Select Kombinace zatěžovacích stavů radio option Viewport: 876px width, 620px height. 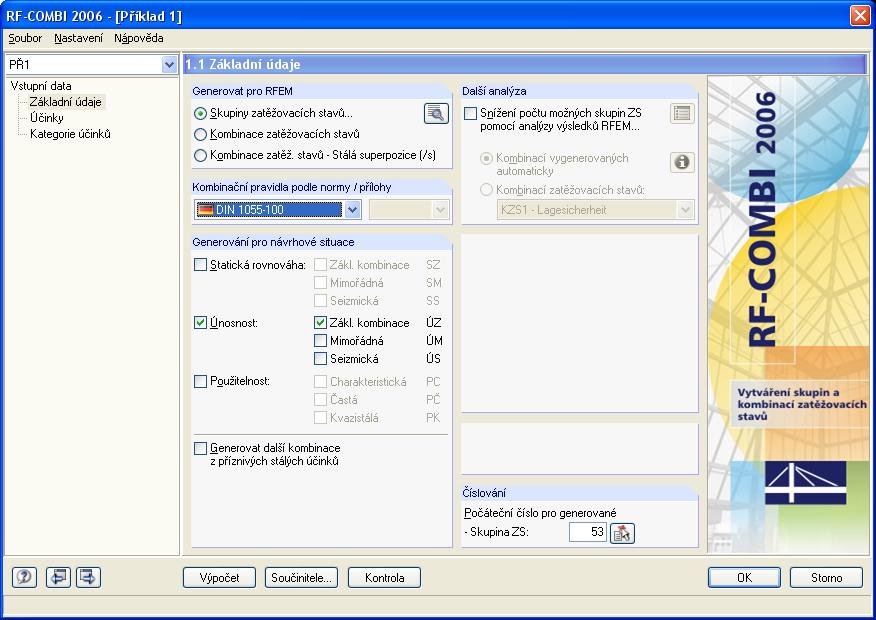tap(200, 135)
